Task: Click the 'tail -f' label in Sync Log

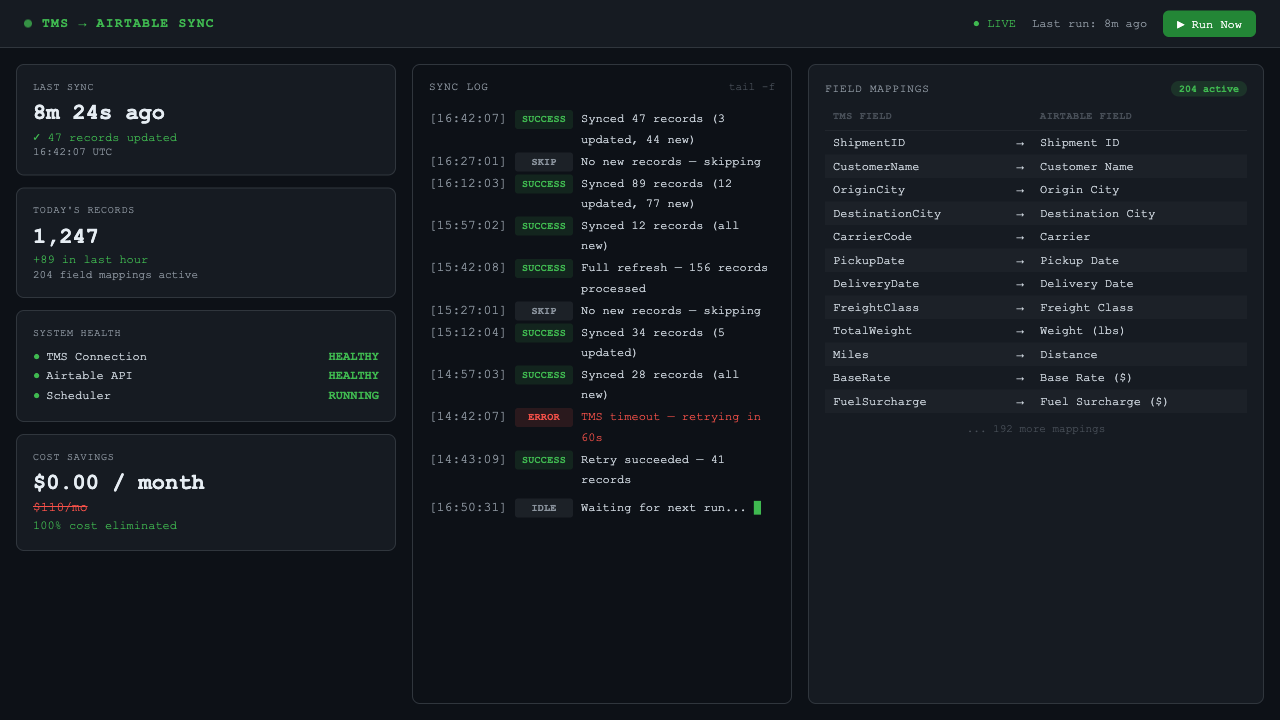Action: pyautogui.click(x=752, y=87)
